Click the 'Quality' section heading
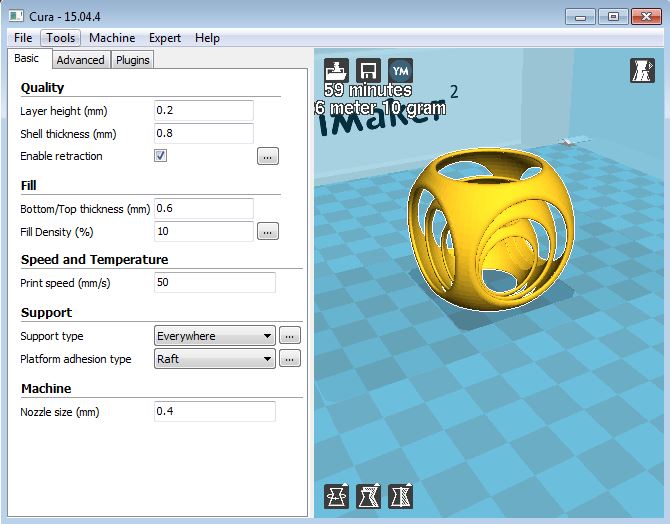Image resolution: width=670 pixels, height=524 pixels. pyautogui.click(x=42, y=88)
